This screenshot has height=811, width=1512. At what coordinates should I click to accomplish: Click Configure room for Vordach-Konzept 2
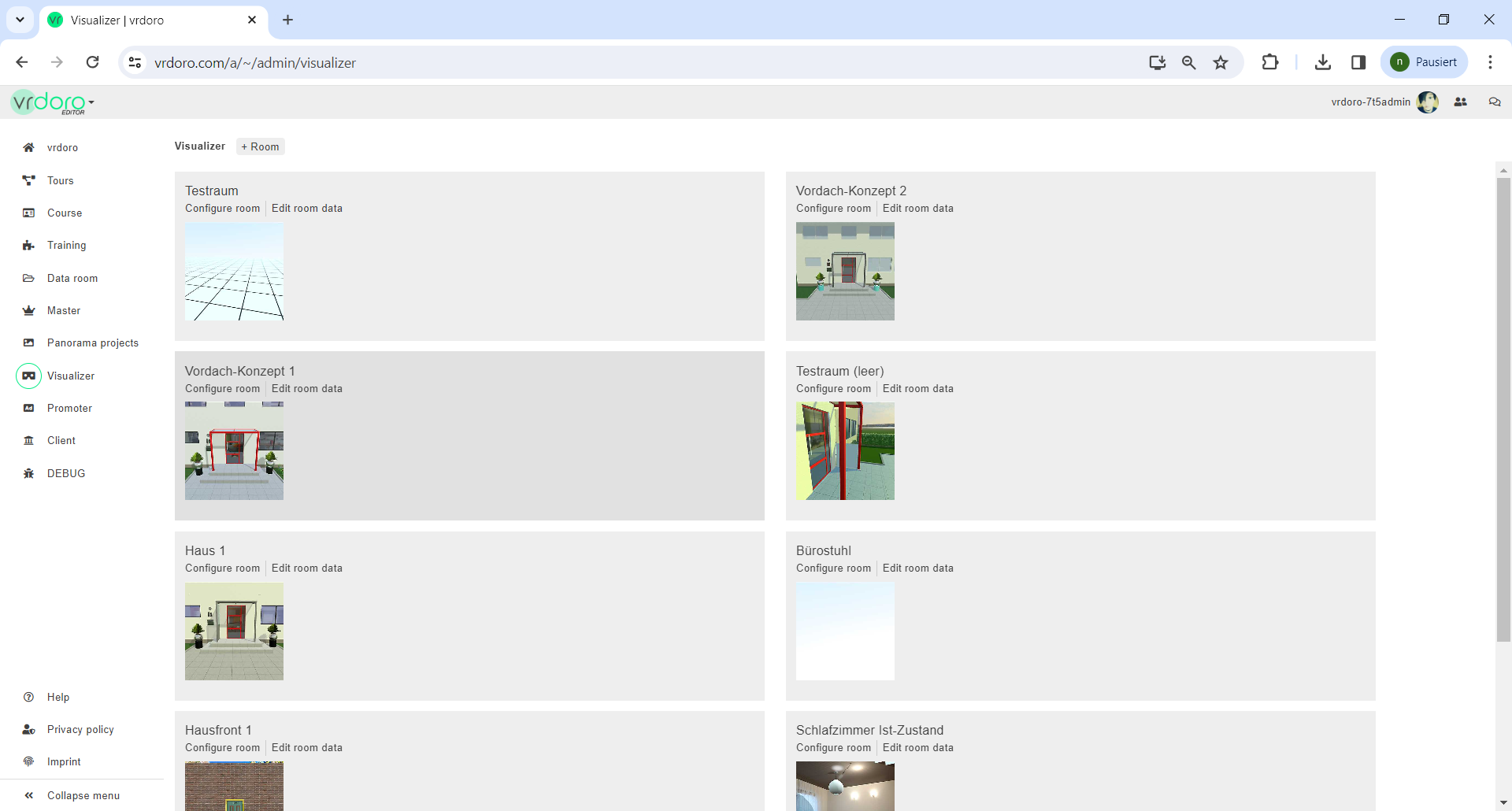(833, 209)
